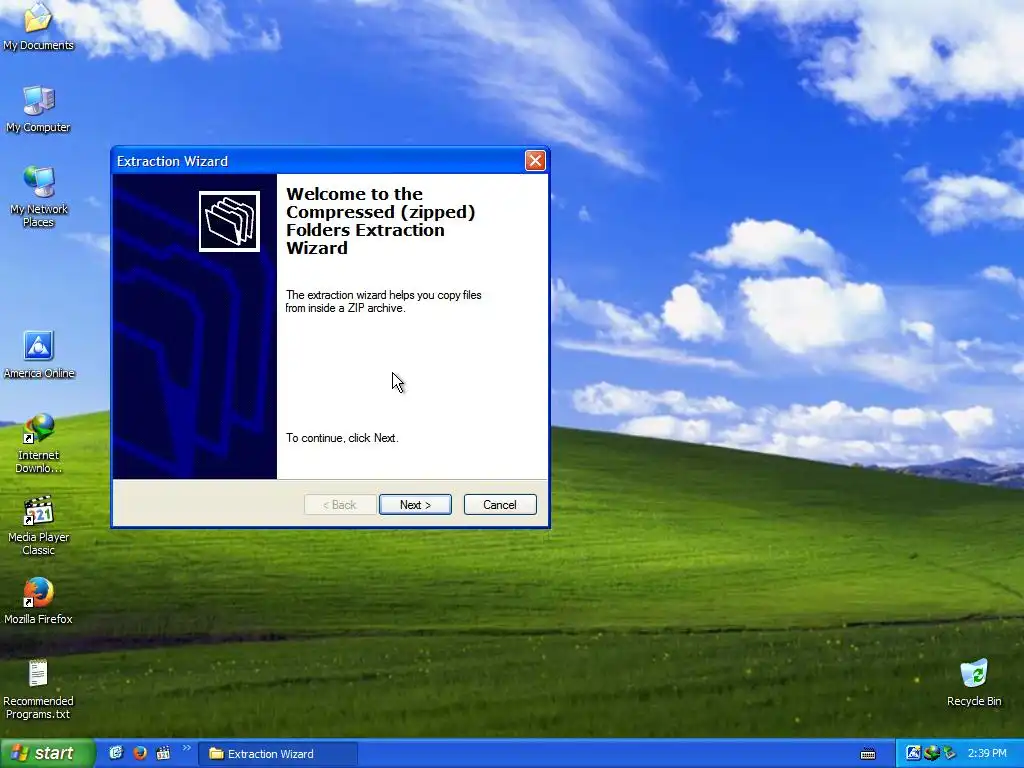Open the Windows Start menu
This screenshot has height=768, width=1024.
point(48,753)
